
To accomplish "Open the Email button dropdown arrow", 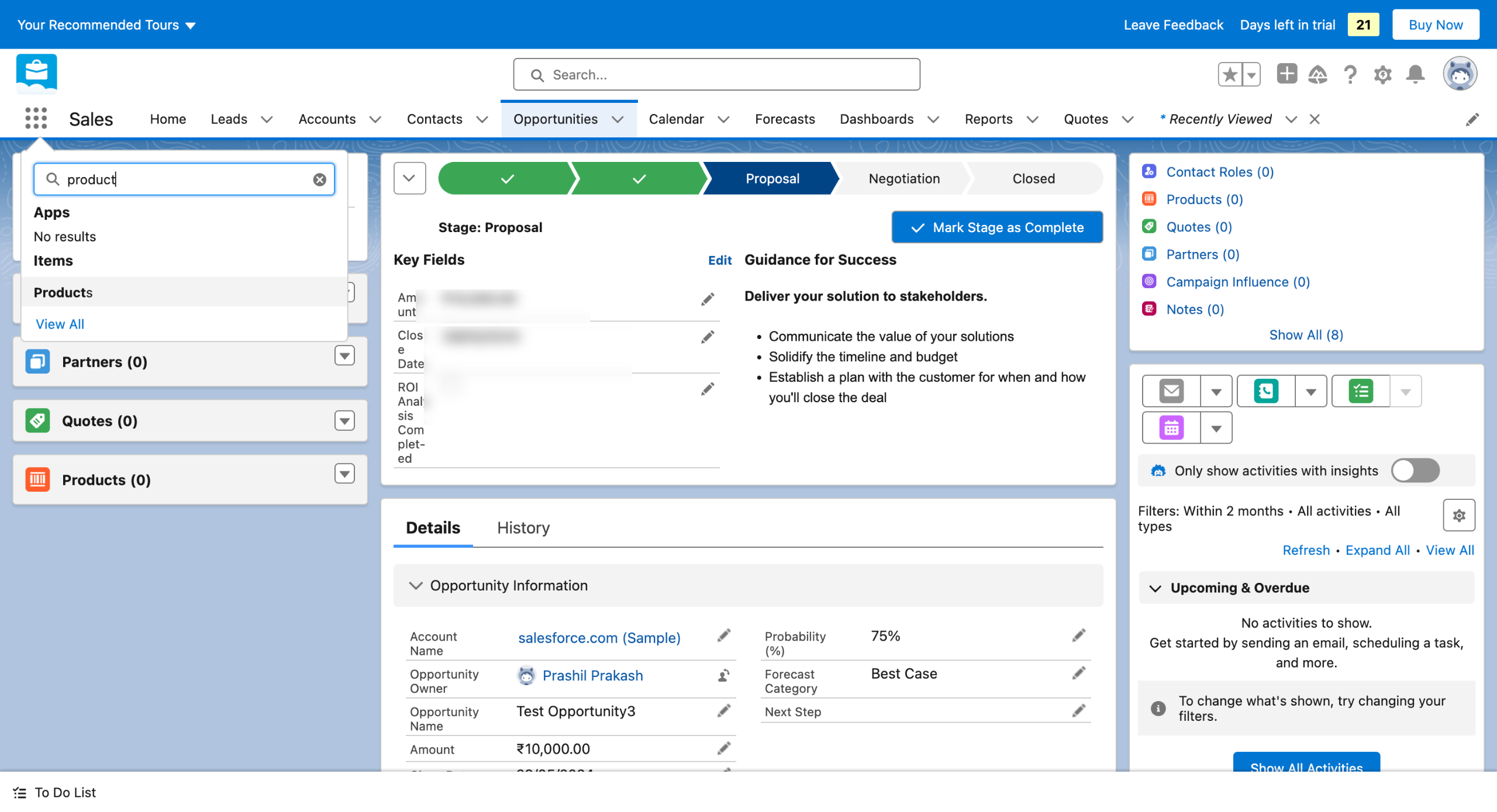I will [x=1216, y=391].
